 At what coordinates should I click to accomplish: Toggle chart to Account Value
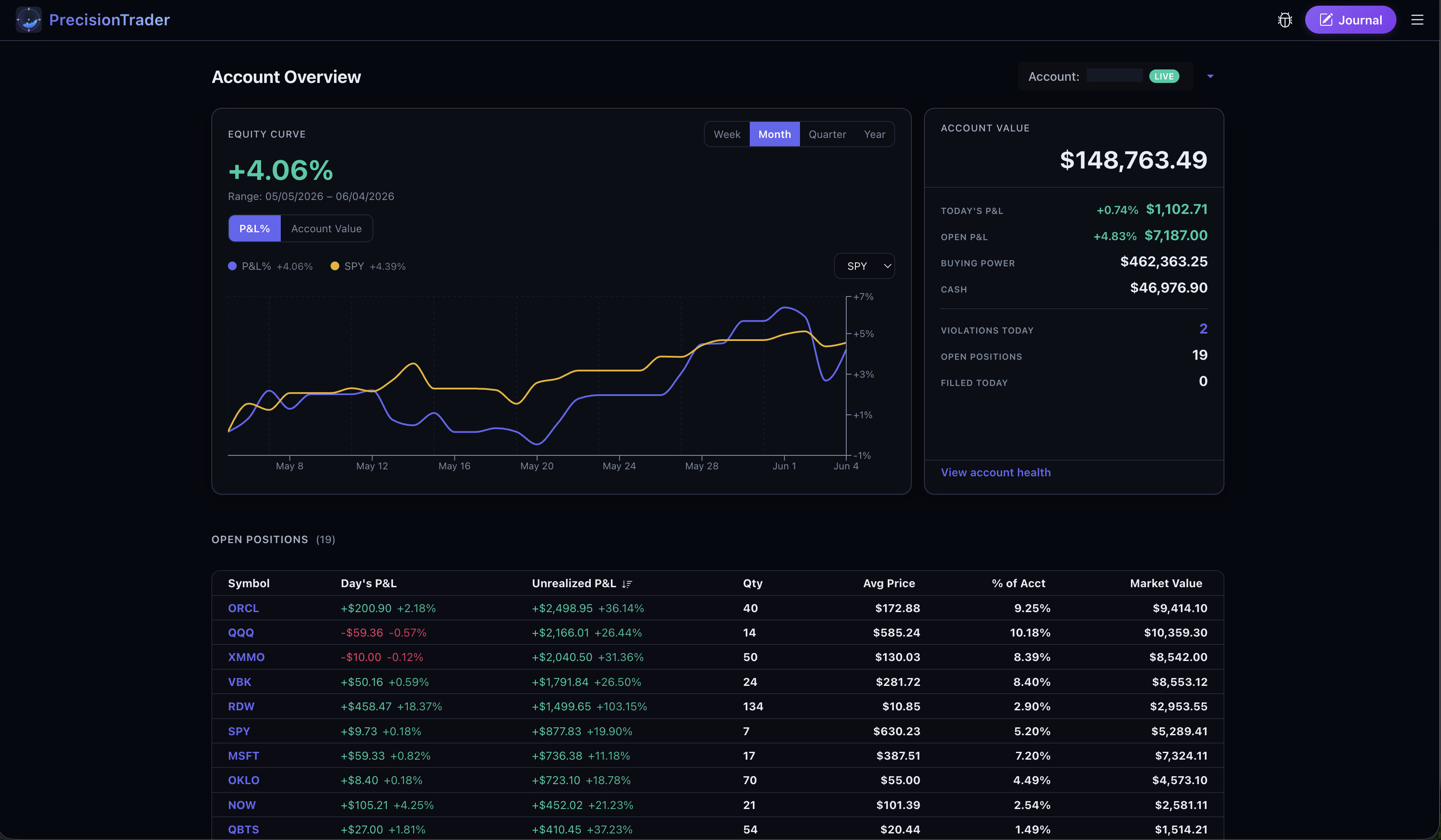327,229
